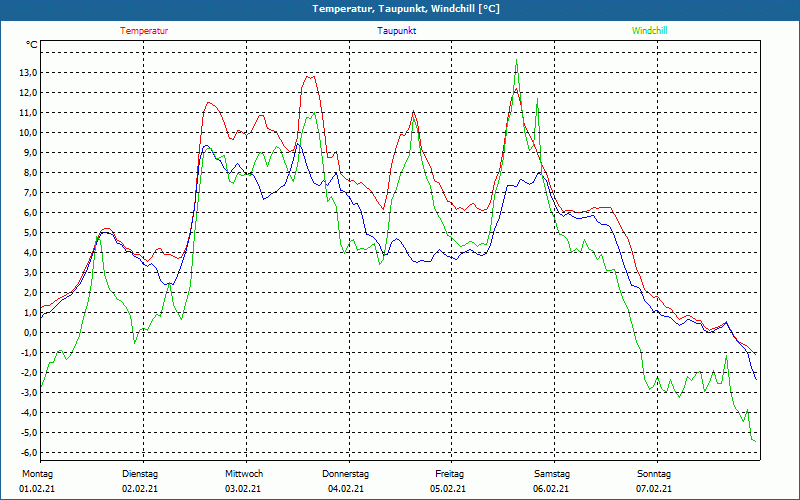Click the 9,0 y-axis value
This screenshot has width=800, height=500.
tap(30, 153)
